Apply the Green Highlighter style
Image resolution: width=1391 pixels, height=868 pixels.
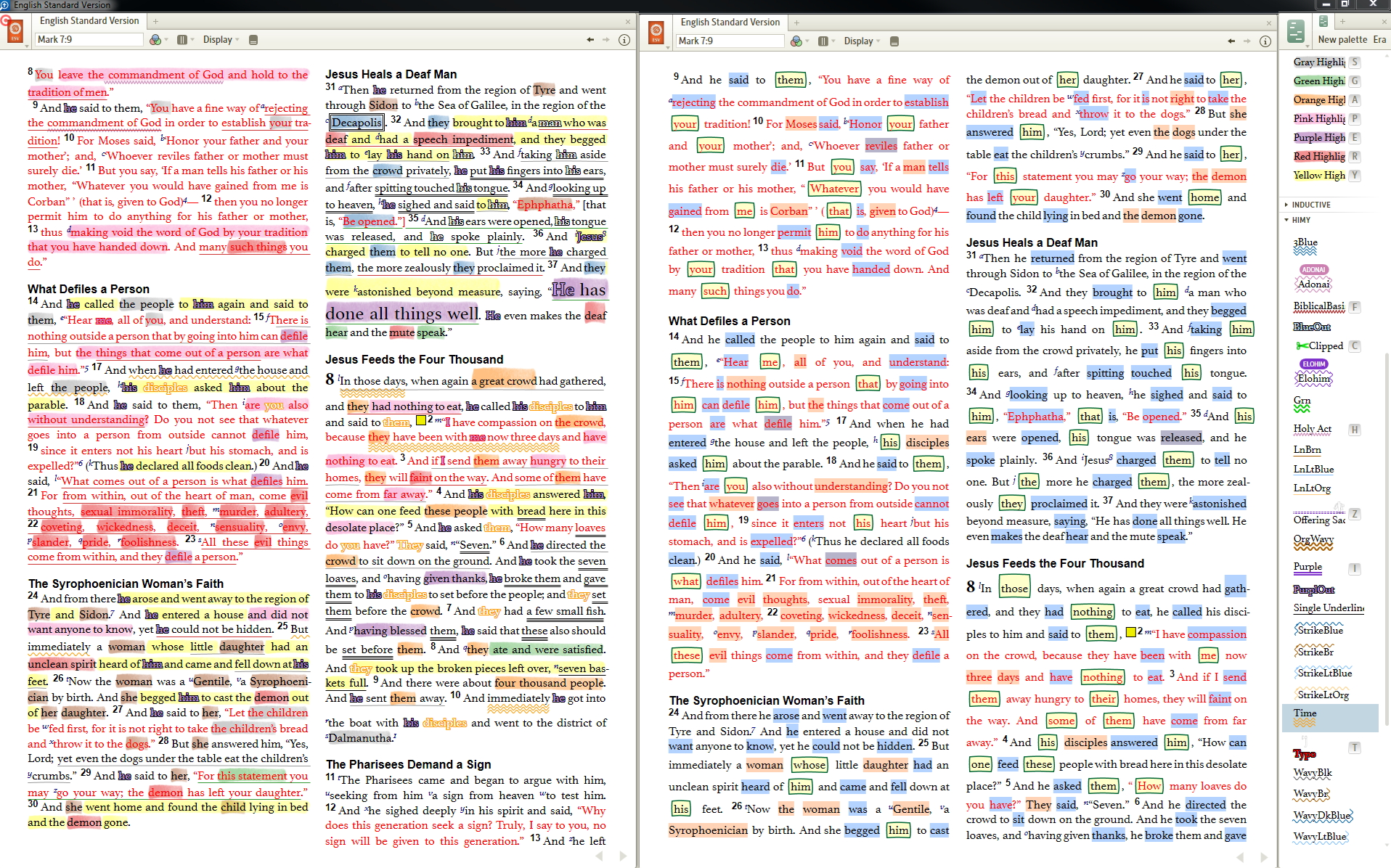point(1318,81)
